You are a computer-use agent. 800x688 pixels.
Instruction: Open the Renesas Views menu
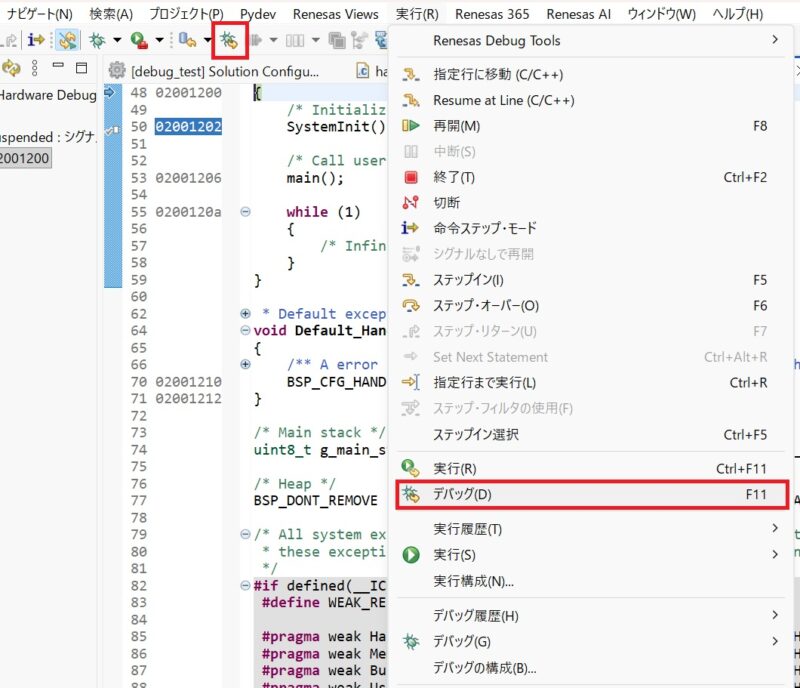(336, 14)
